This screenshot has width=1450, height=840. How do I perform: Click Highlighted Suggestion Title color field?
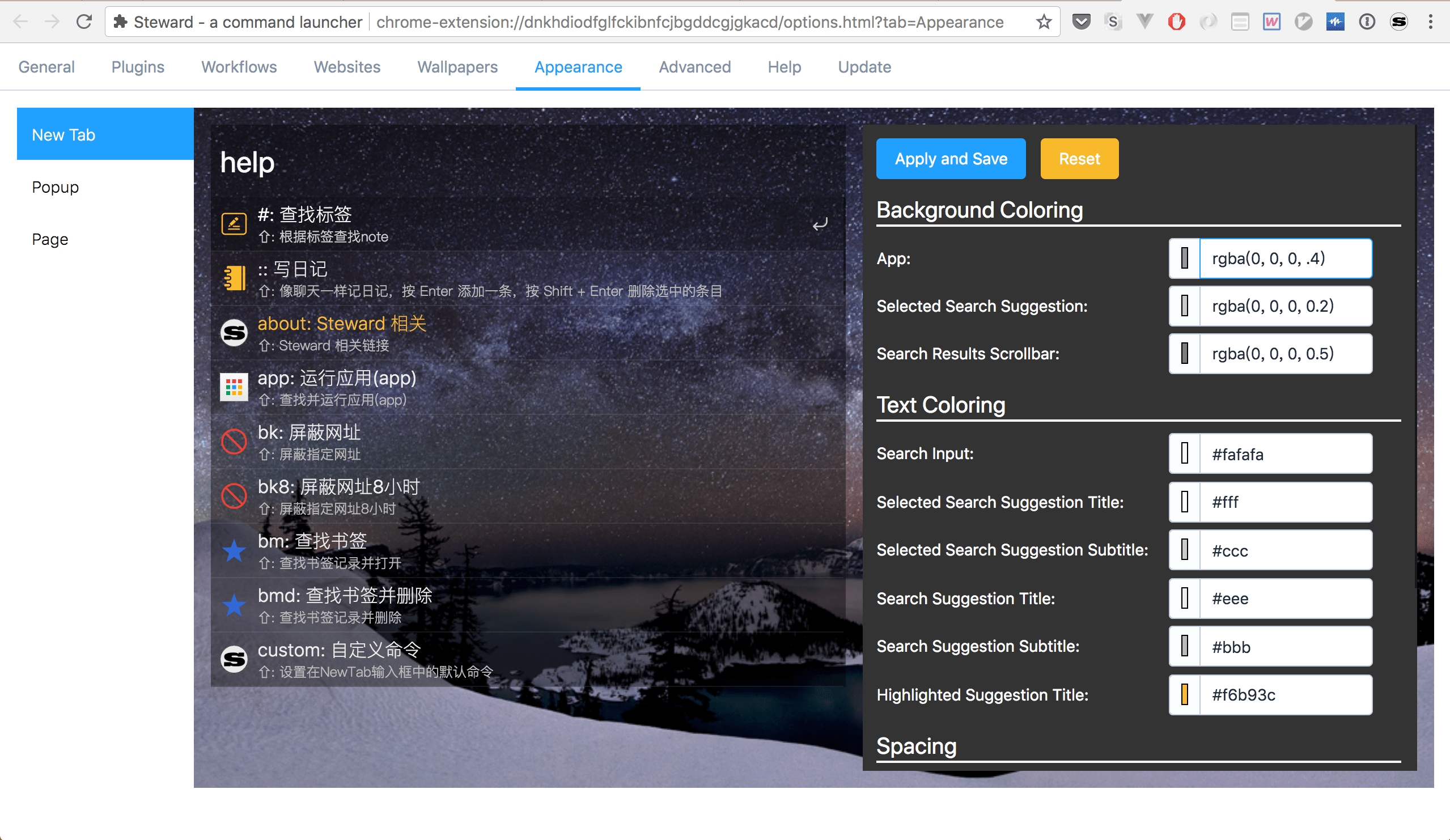1290,695
